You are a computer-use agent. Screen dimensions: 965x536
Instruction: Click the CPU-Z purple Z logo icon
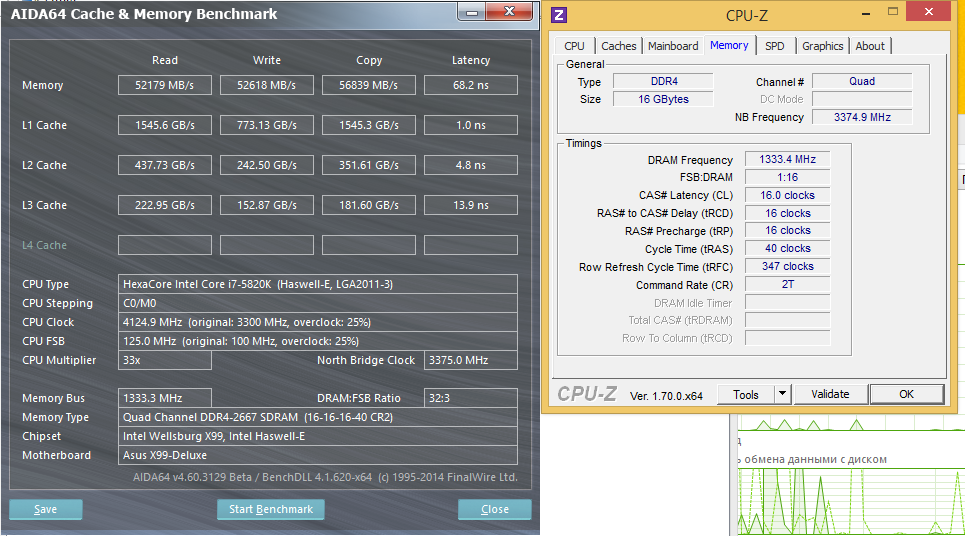(x=559, y=15)
